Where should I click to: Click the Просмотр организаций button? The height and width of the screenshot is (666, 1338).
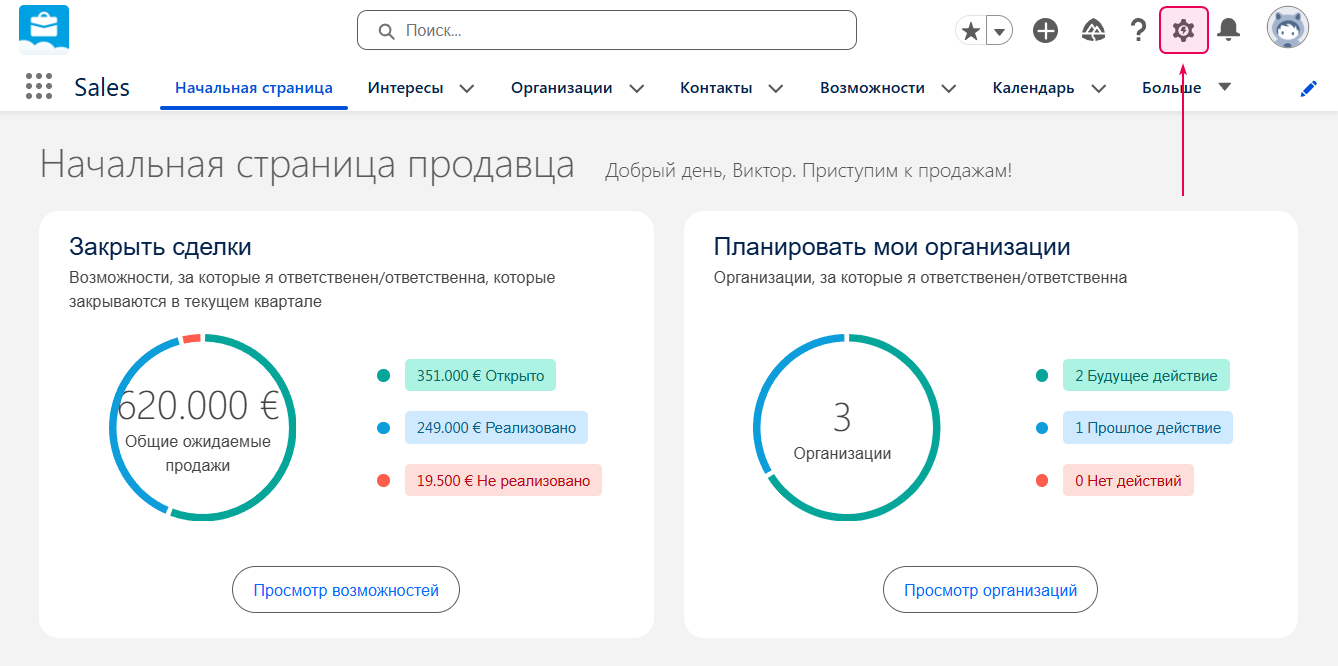tap(989, 589)
